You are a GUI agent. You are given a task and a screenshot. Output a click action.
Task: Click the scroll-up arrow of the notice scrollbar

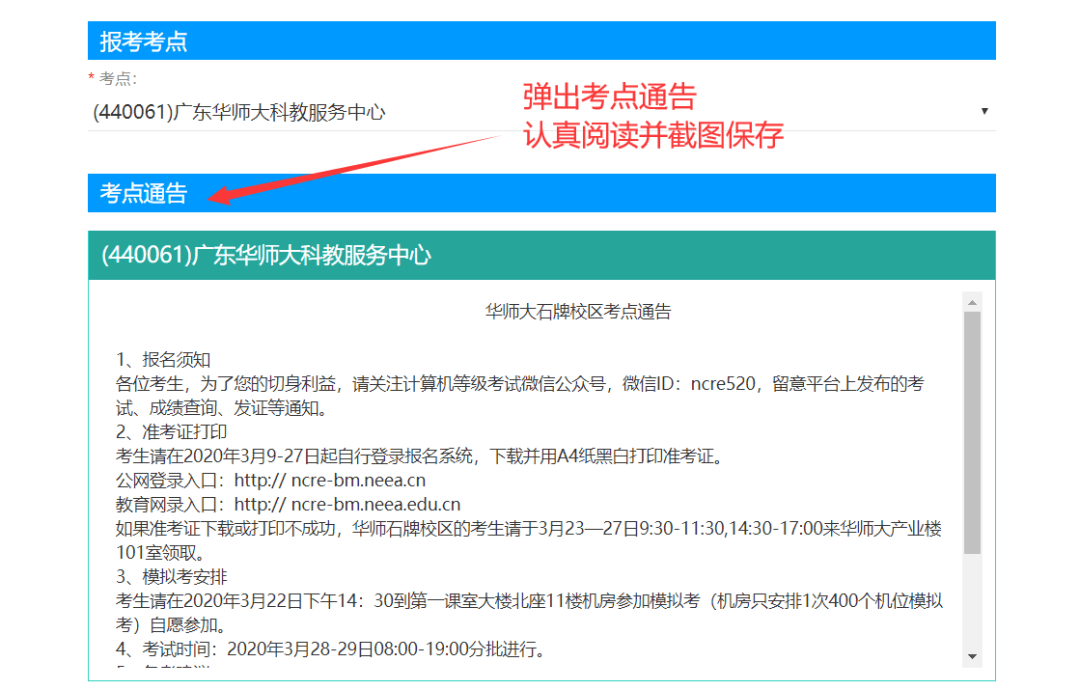pos(972,302)
